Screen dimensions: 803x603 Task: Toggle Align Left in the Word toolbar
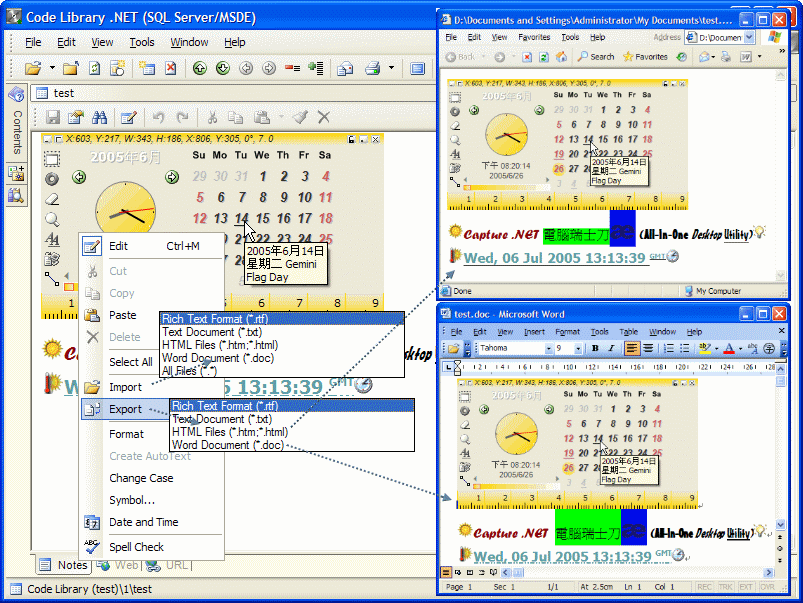pos(632,348)
